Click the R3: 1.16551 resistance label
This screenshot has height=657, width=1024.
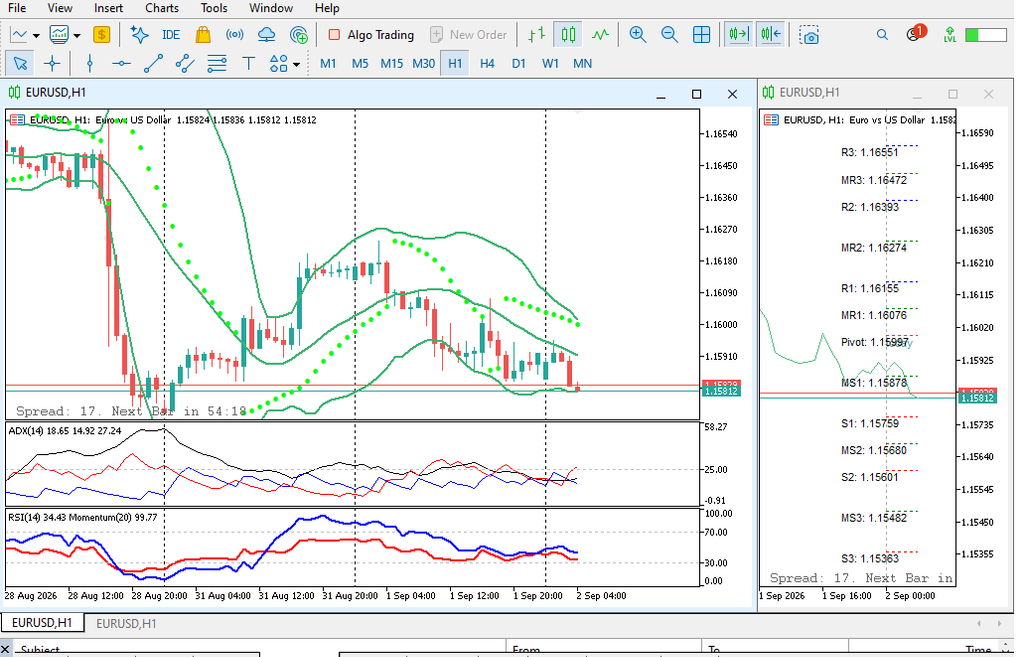(x=869, y=153)
